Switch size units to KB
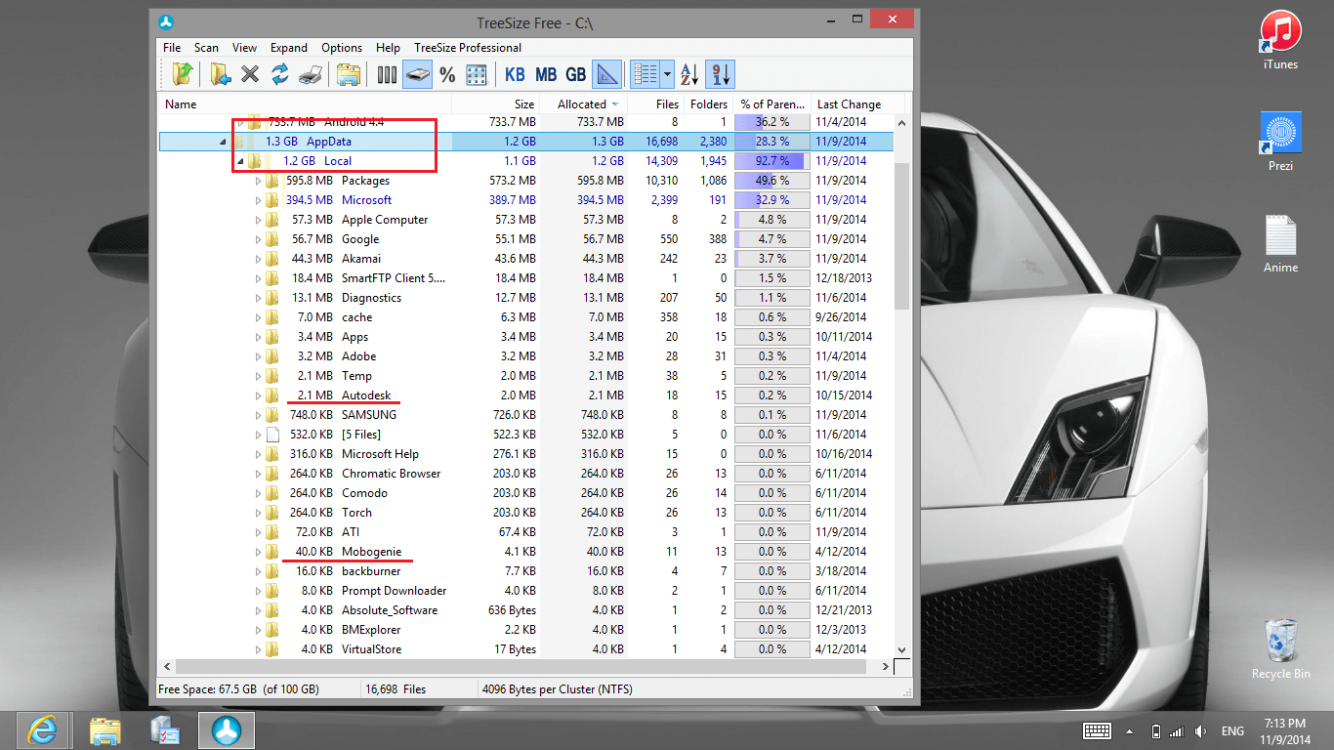Screen dimensions: 1334x750 coord(515,74)
